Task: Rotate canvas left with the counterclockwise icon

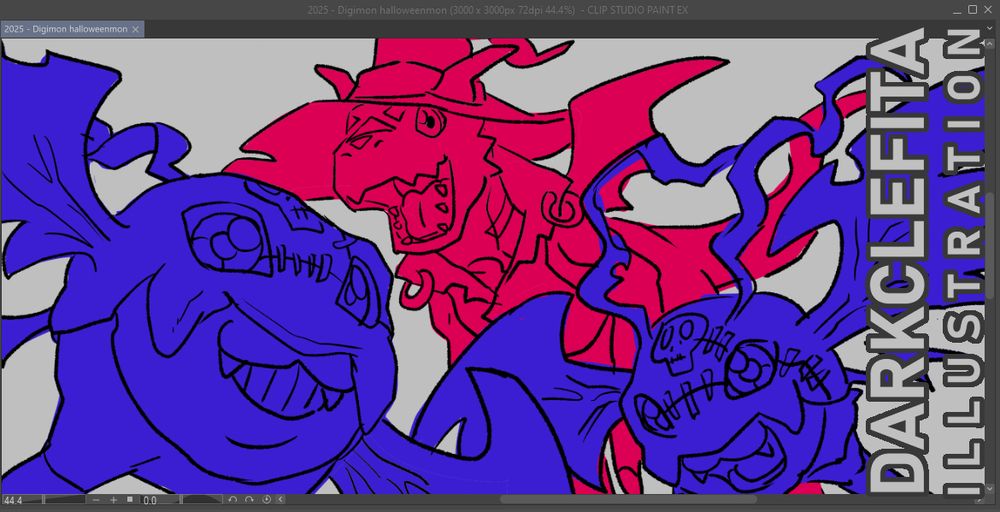Action: point(233,500)
